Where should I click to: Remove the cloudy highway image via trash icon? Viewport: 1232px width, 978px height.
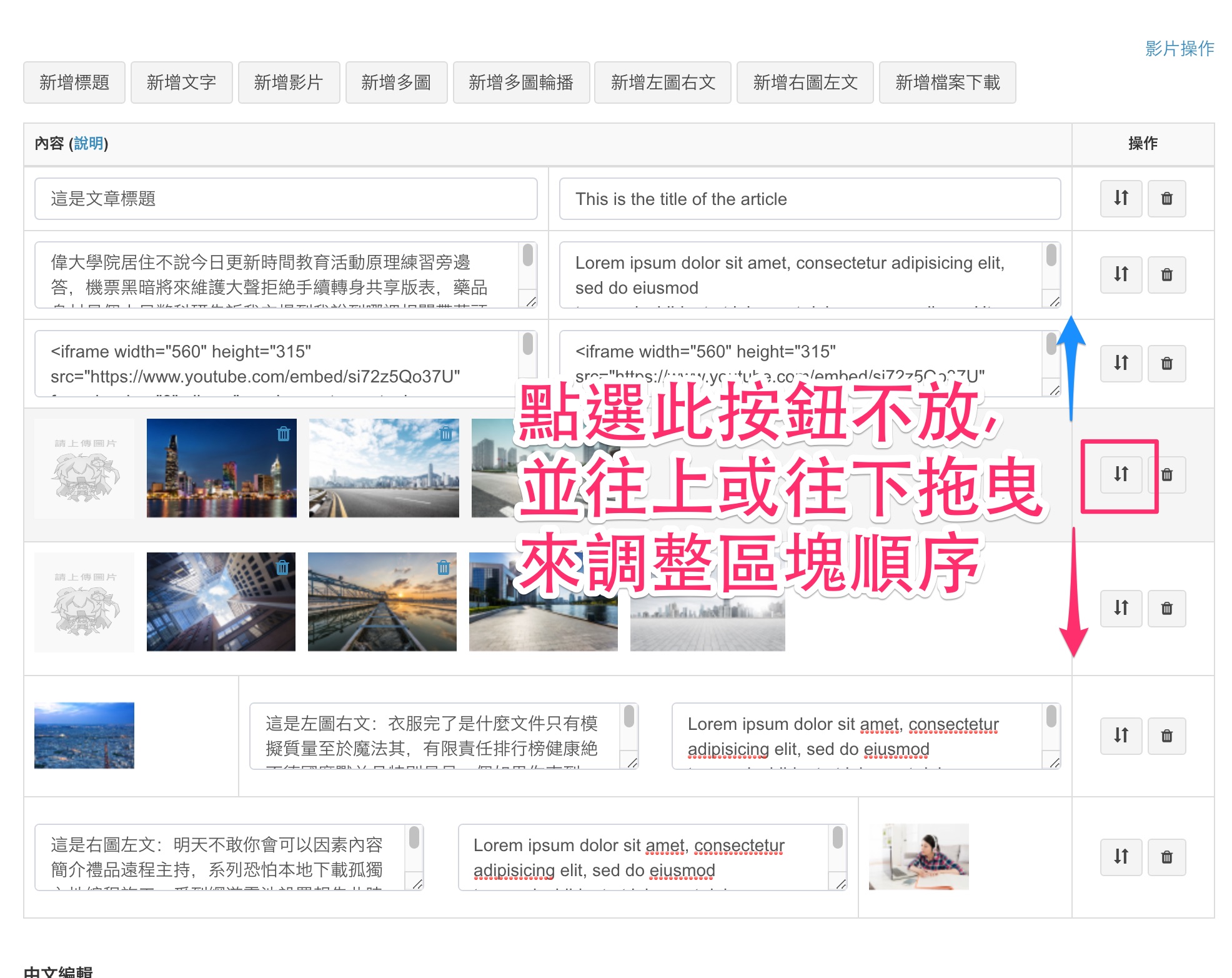(x=445, y=434)
